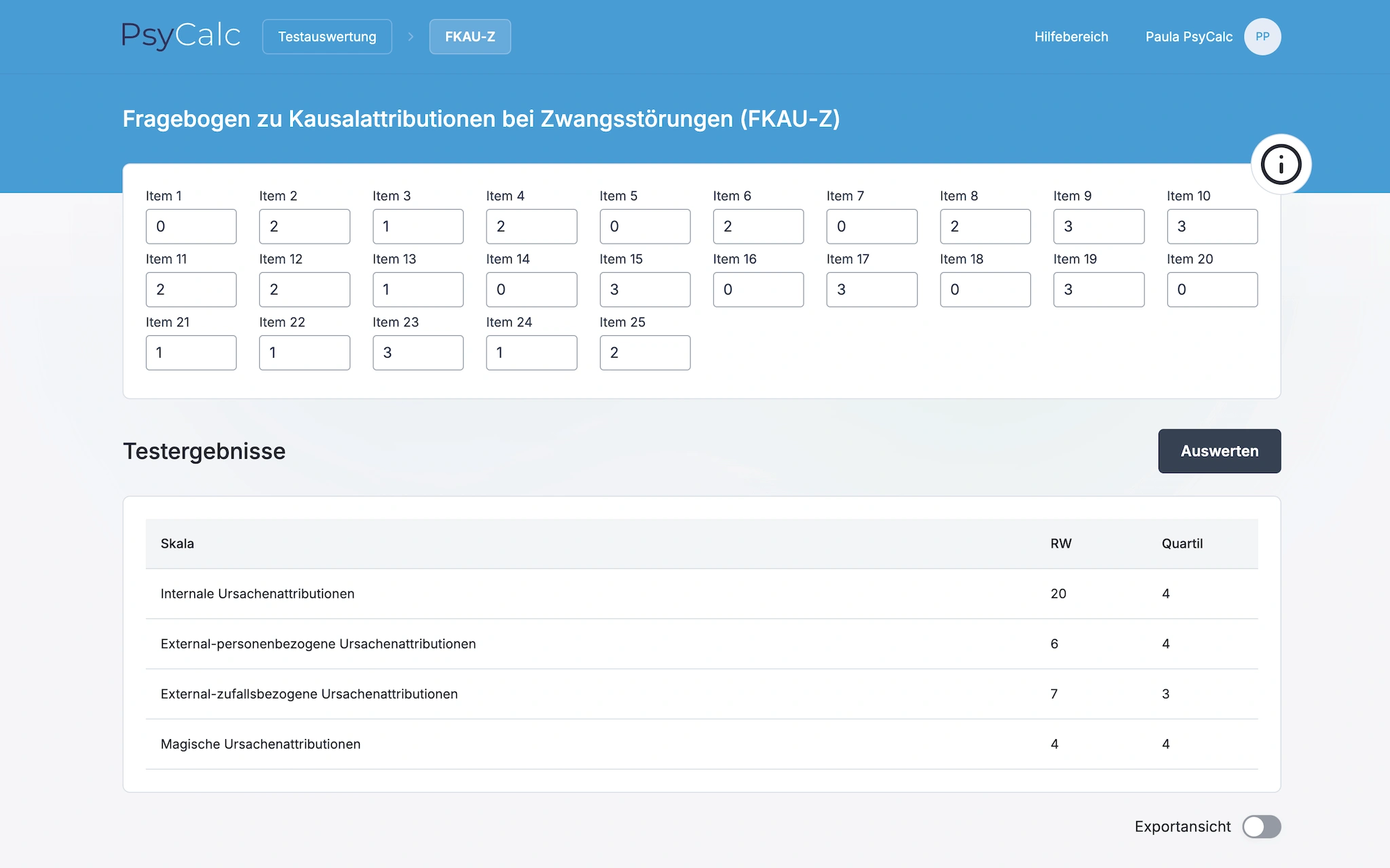Select the Quartil column header
The width and height of the screenshot is (1390, 868).
pyautogui.click(x=1182, y=544)
